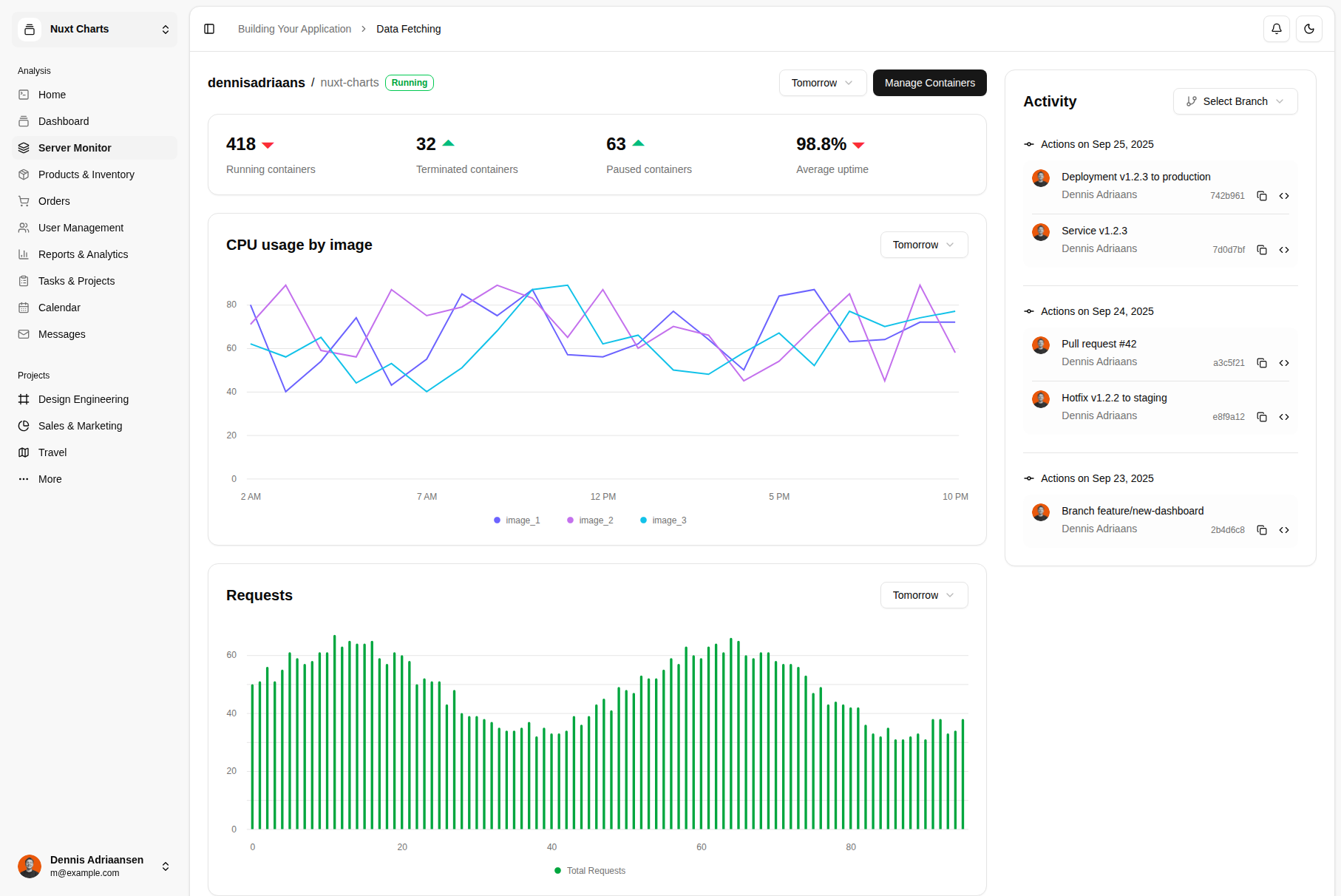The image size is (1341, 896).
Task: Go to Reports & Analytics page
Action: click(83, 254)
